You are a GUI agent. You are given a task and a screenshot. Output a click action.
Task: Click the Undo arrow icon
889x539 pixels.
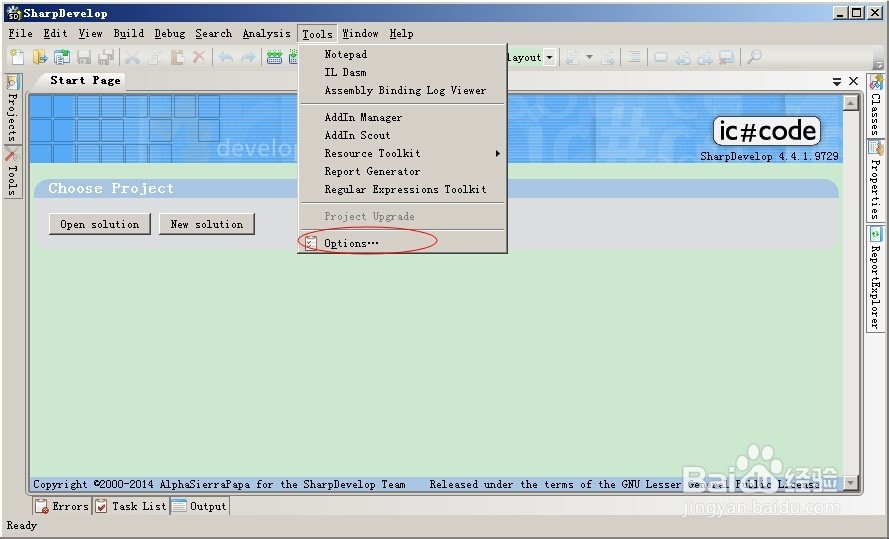coord(226,57)
